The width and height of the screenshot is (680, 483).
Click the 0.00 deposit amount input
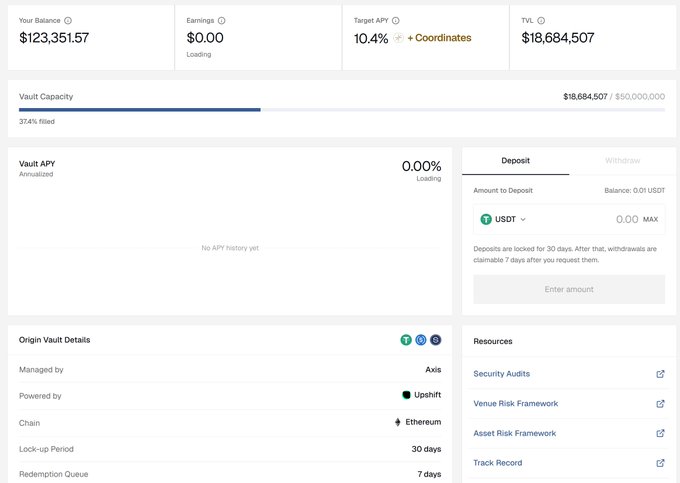tap(627, 219)
